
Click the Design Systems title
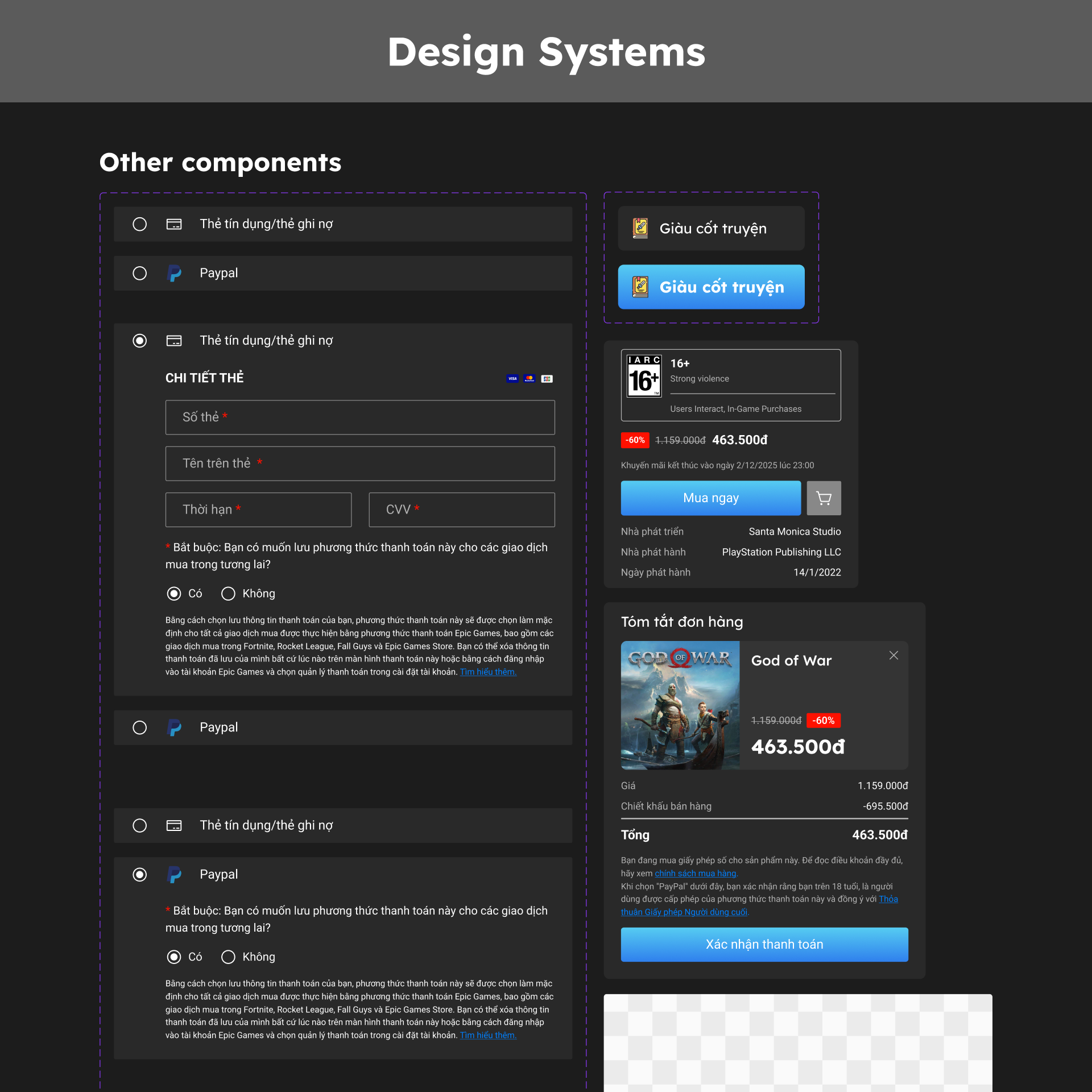(546, 52)
